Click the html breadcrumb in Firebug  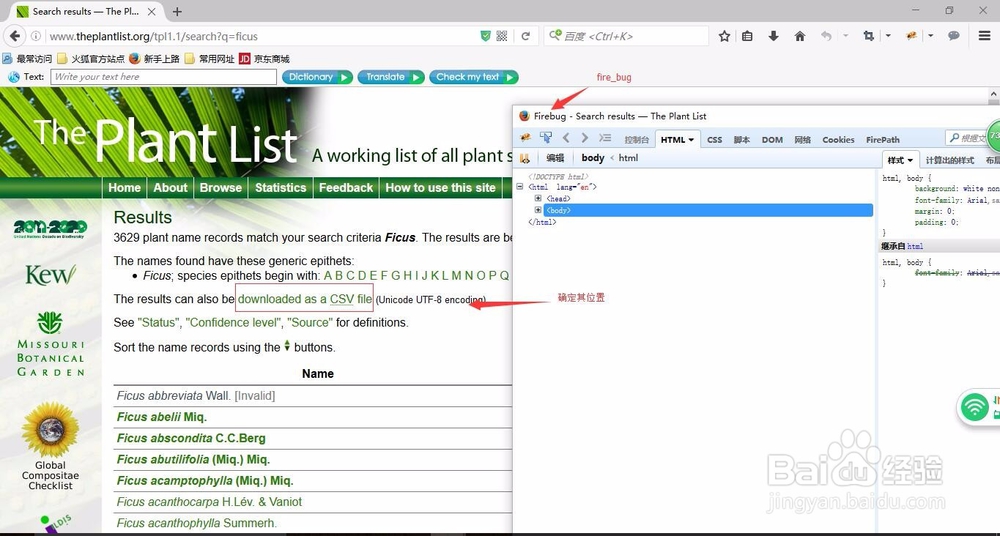click(628, 158)
